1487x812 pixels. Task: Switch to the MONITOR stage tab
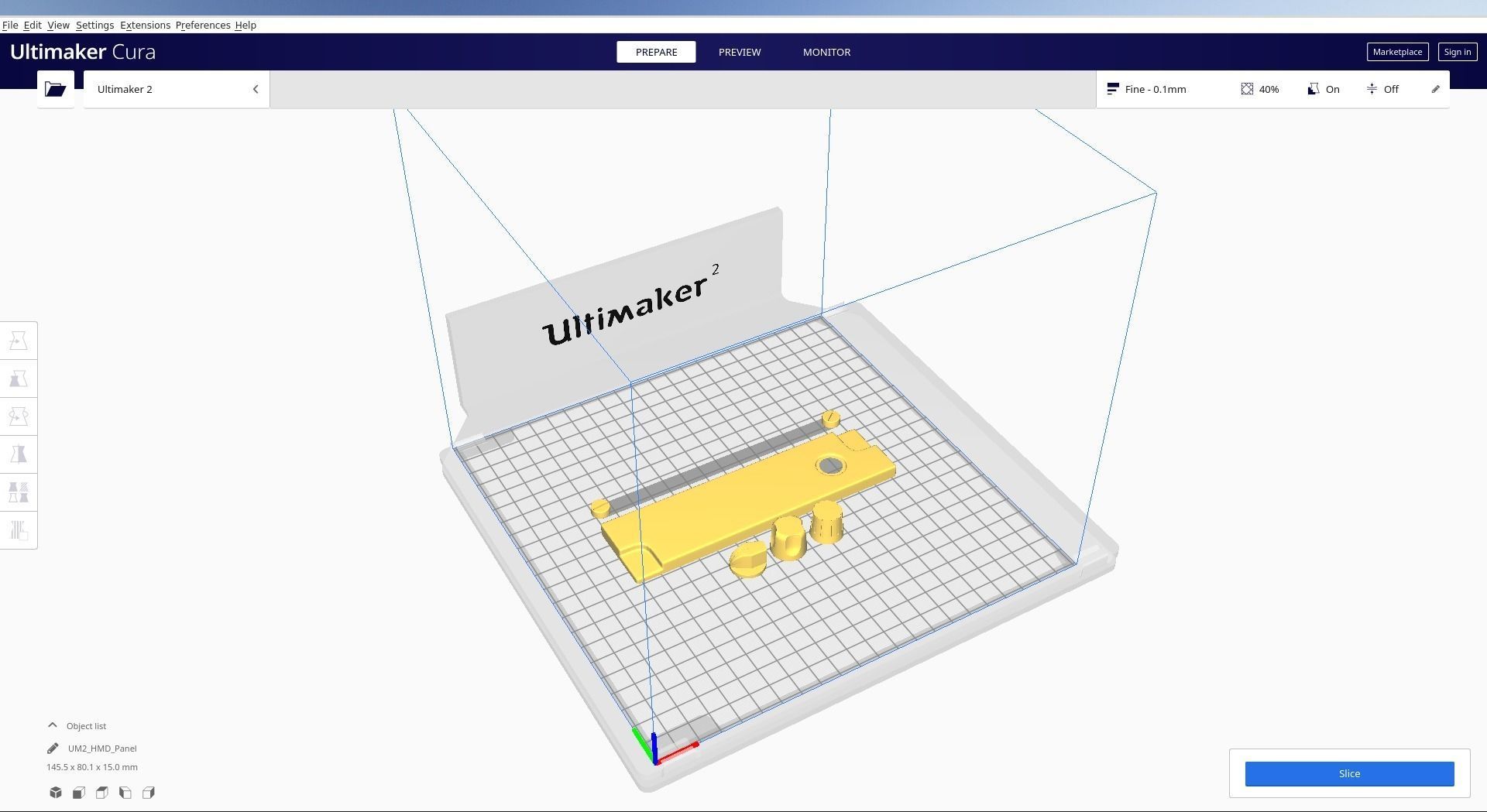coord(826,52)
